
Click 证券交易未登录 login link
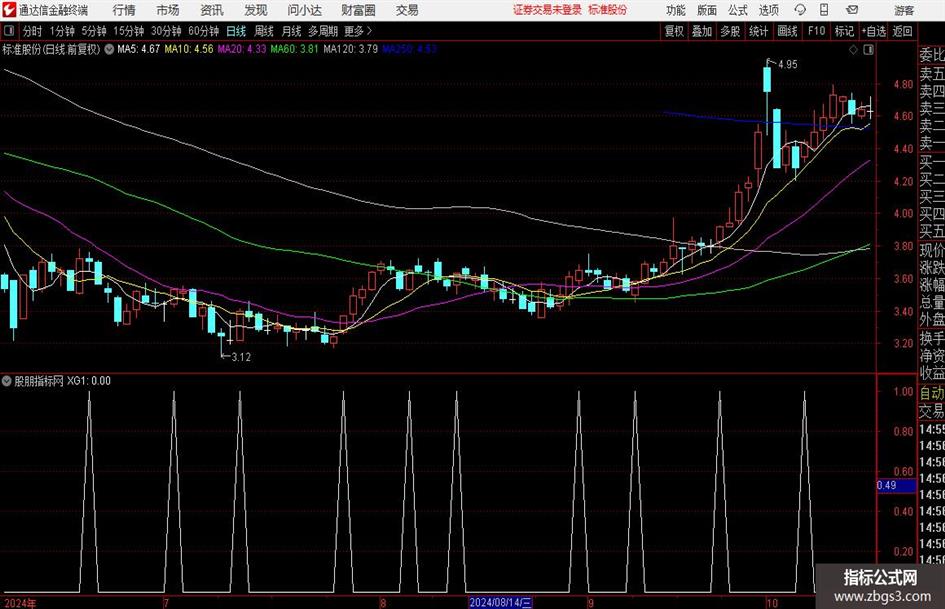tap(547, 10)
